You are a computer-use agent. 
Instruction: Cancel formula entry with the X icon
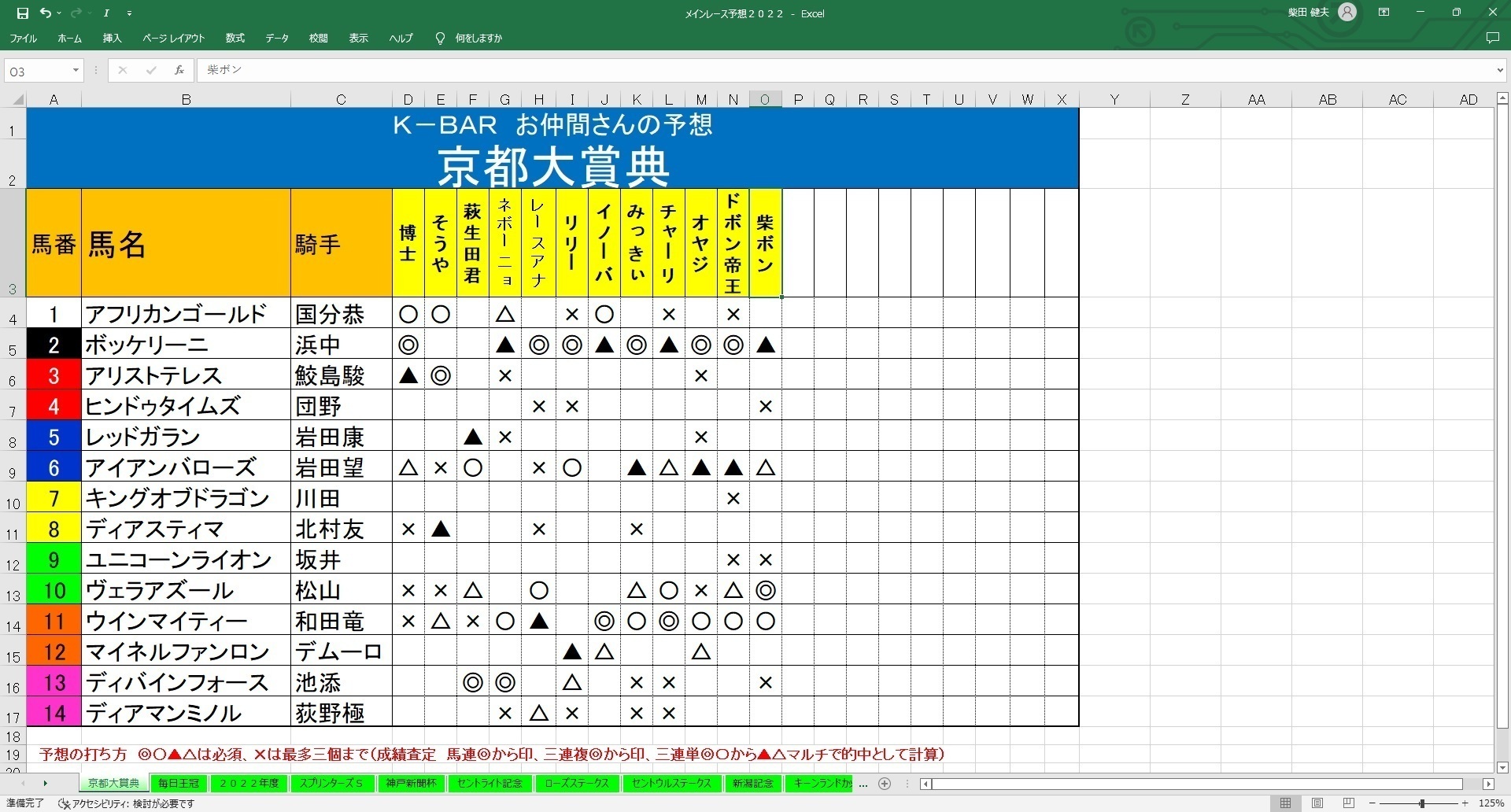(122, 70)
